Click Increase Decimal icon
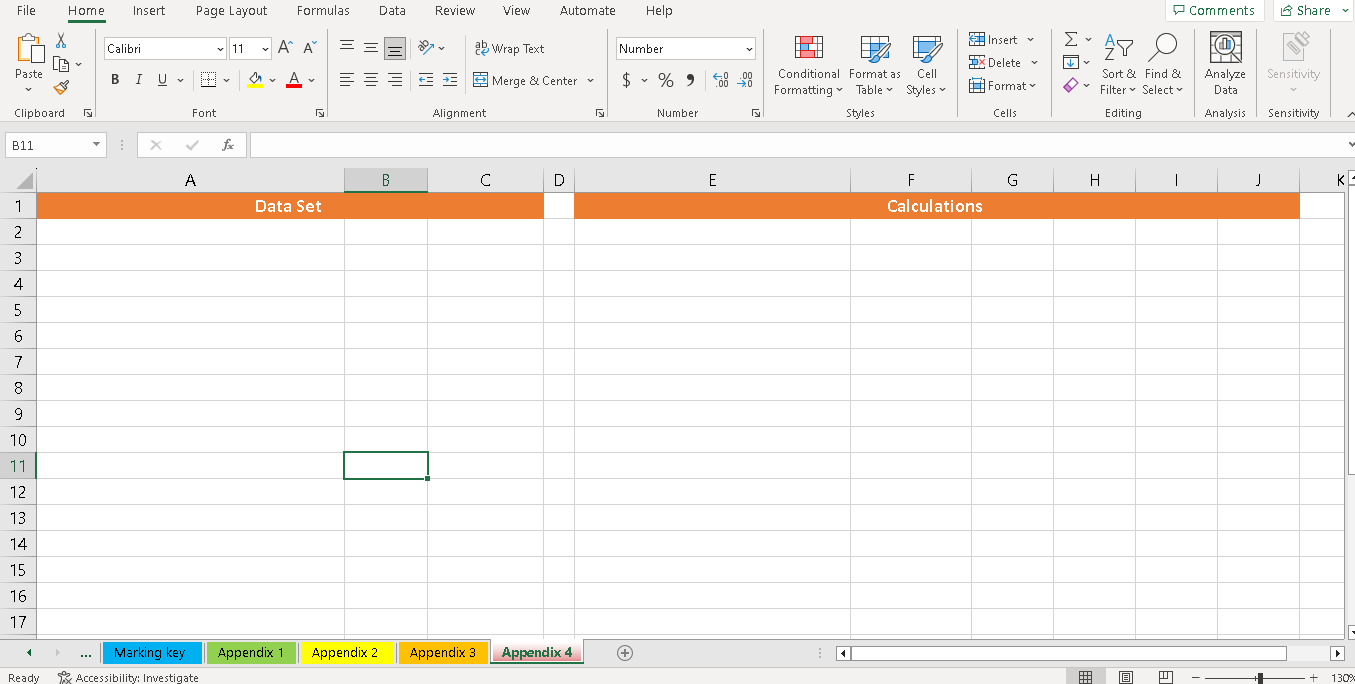 pyautogui.click(x=720, y=81)
